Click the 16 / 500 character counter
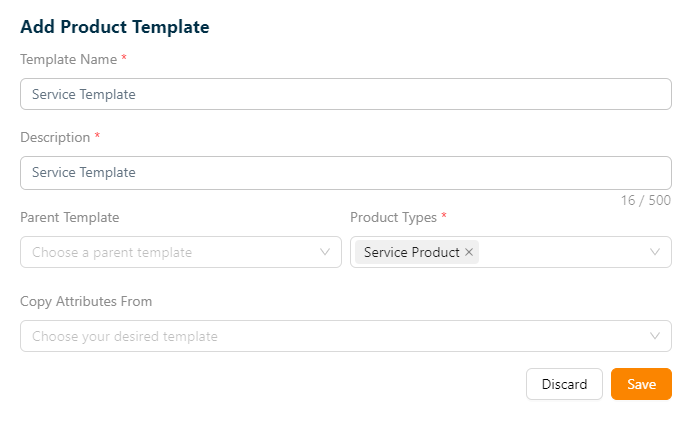The image size is (693, 428). click(x=645, y=200)
